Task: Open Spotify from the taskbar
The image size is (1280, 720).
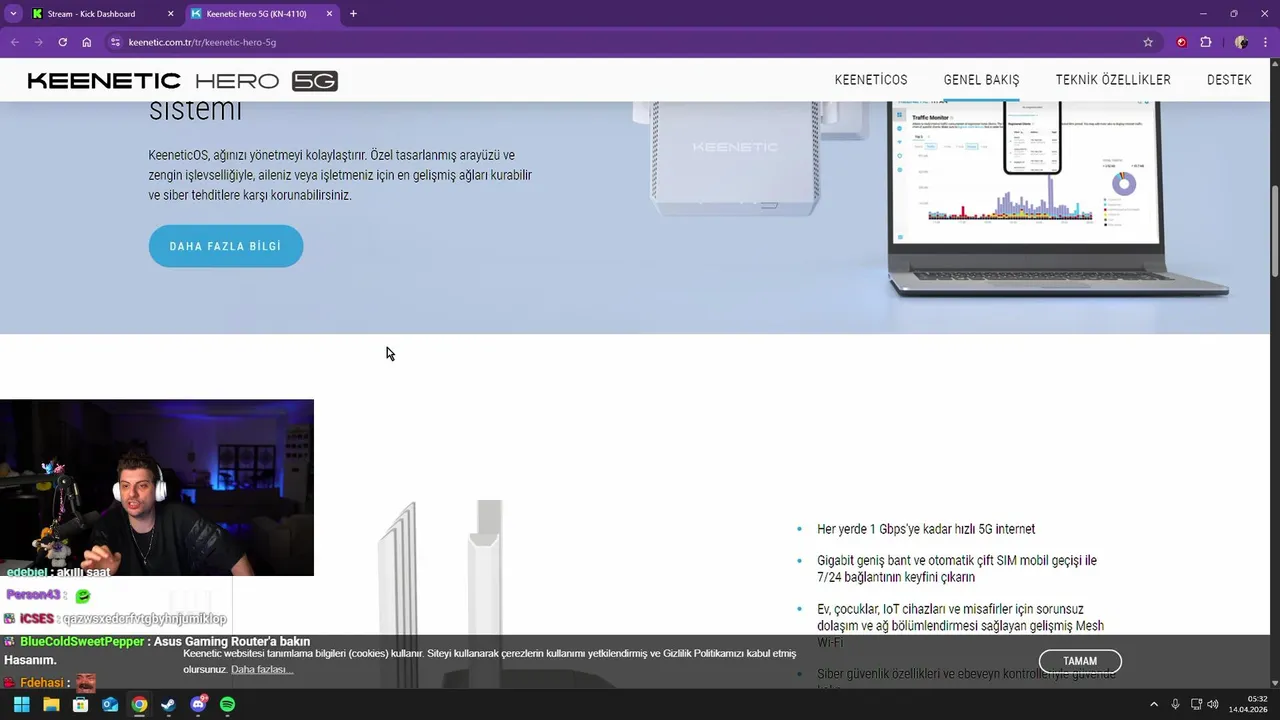Action: 227,704
